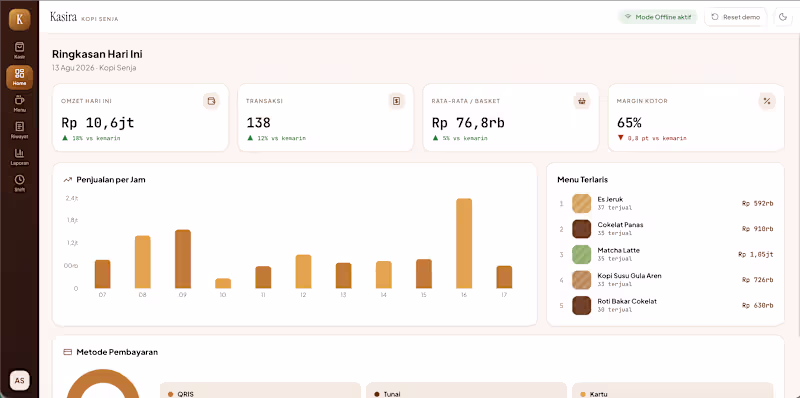Click the Kasira K logo icon
800x398 pixels.
(x=19, y=19)
